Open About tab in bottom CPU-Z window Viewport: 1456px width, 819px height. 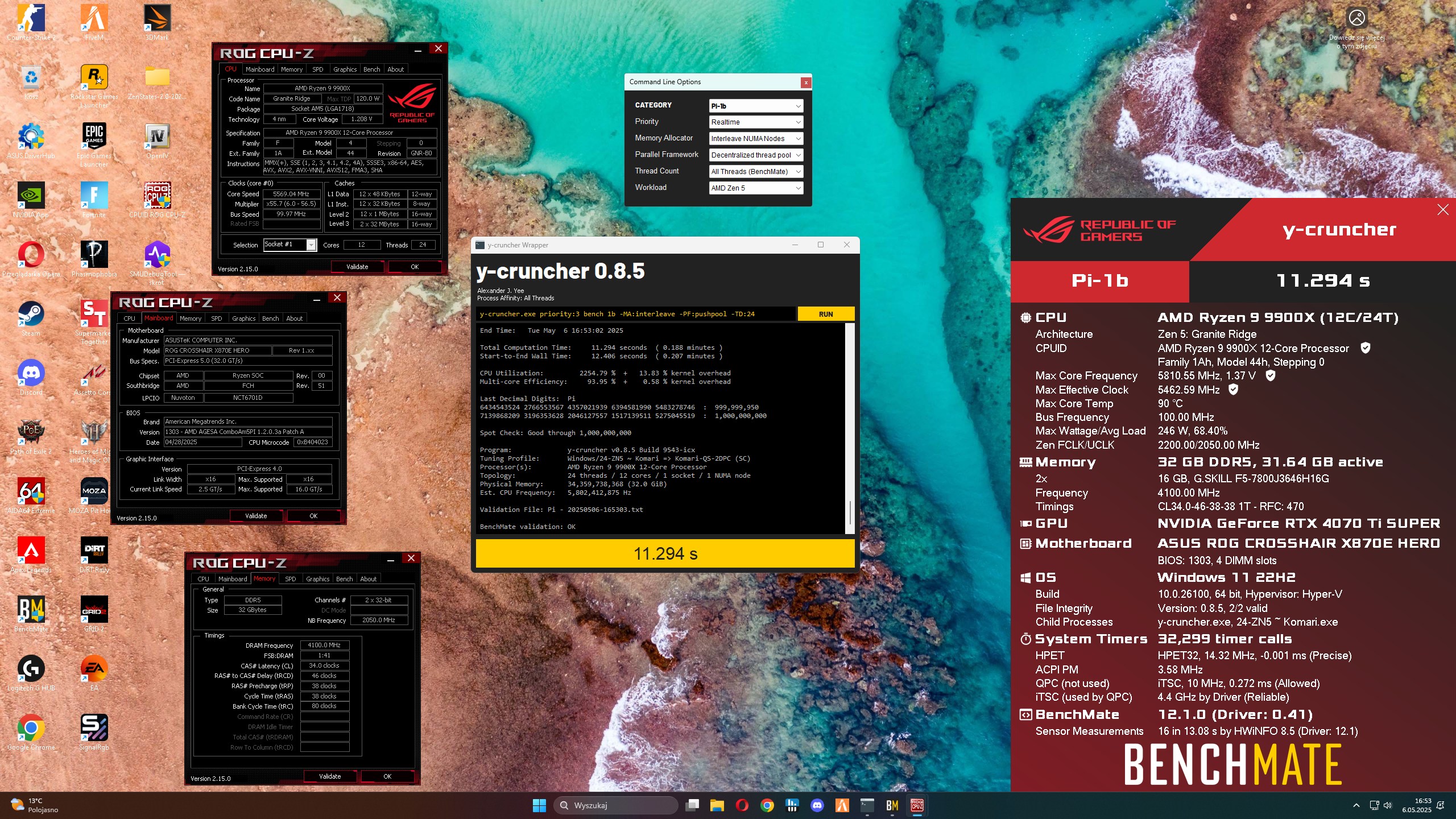click(369, 579)
